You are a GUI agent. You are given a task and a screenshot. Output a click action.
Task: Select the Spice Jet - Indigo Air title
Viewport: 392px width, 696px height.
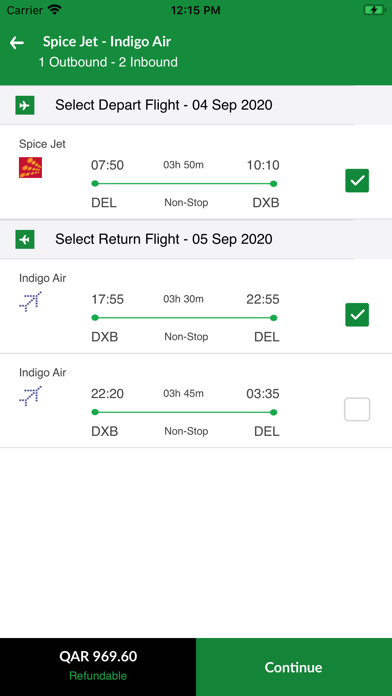107,42
